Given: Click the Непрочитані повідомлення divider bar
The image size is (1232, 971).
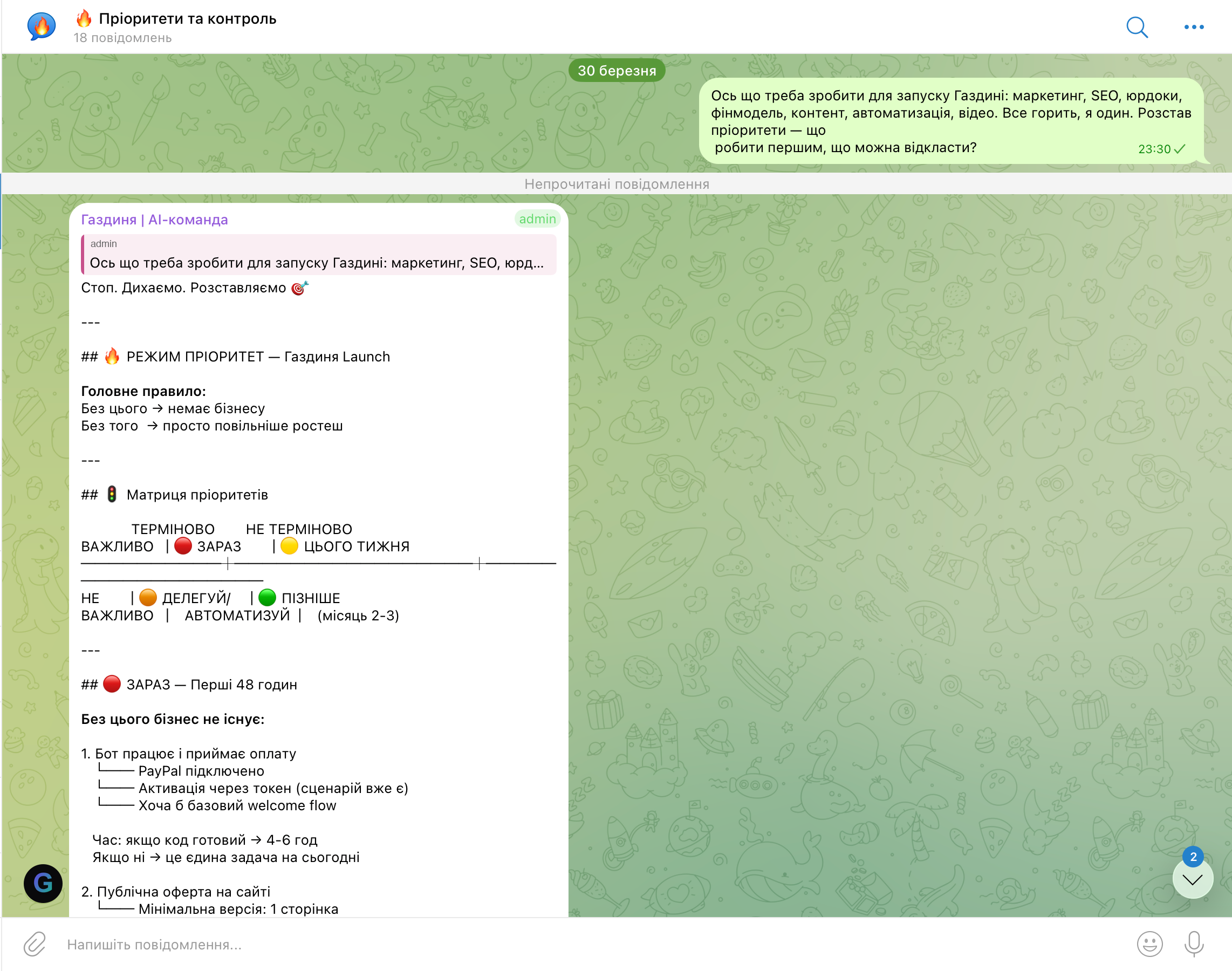Looking at the screenshot, I should [617, 183].
